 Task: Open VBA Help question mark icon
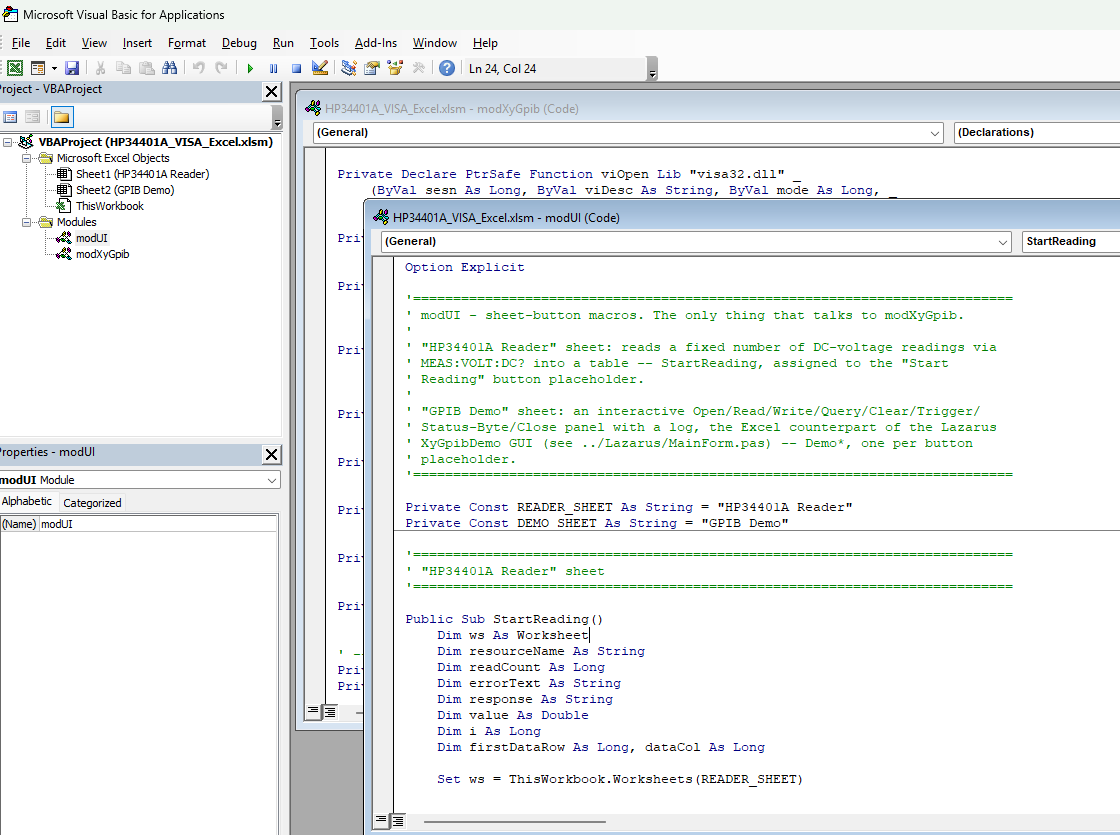coord(446,68)
